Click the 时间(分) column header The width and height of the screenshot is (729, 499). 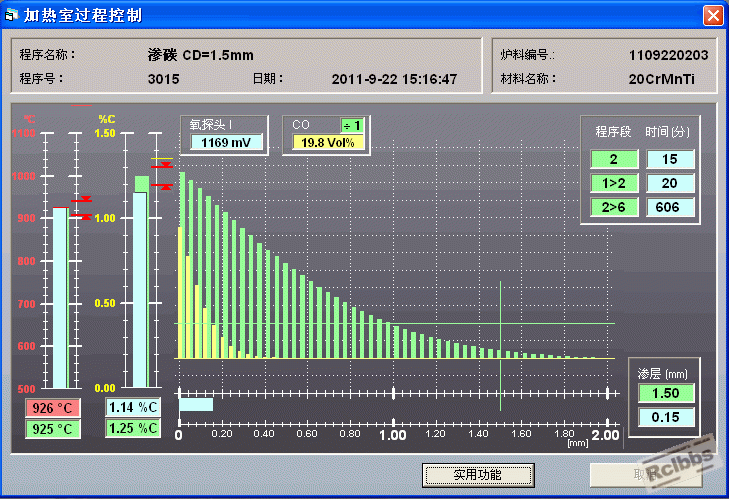click(x=667, y=132)
